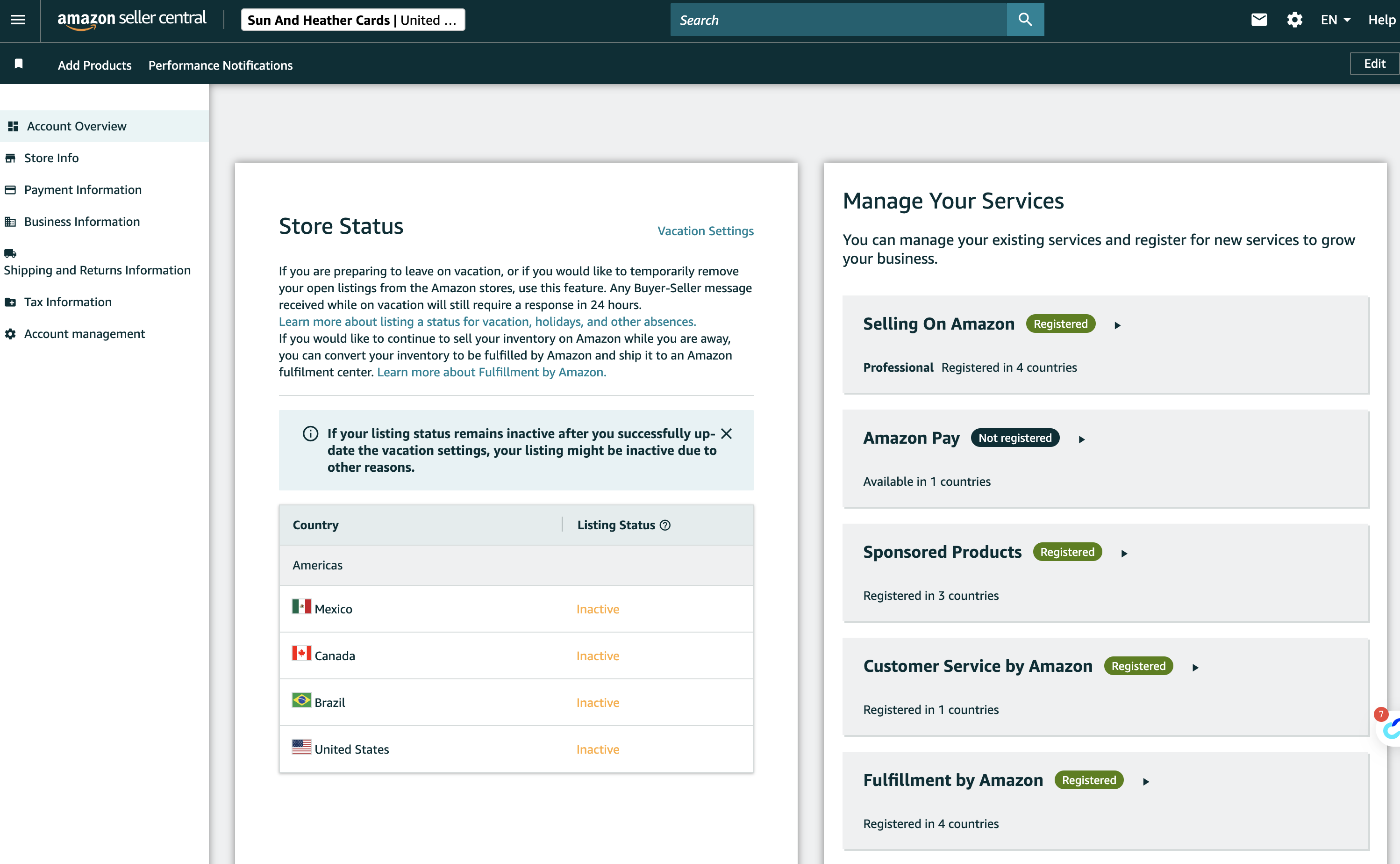Open the hamburger navigation menu
Image resolution: width=1400 pixels, height=864 pixels.
pyautogui.click(x=18, y=20)
